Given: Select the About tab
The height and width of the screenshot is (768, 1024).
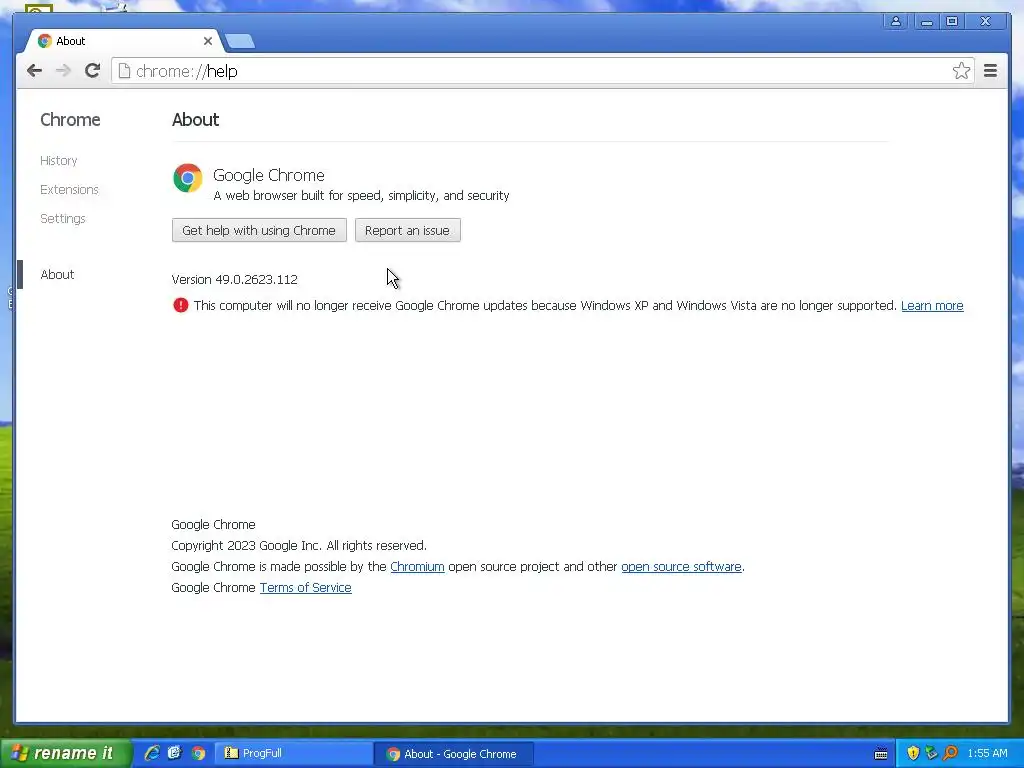Looking at the screenshot, I should (x=124, y=40).
